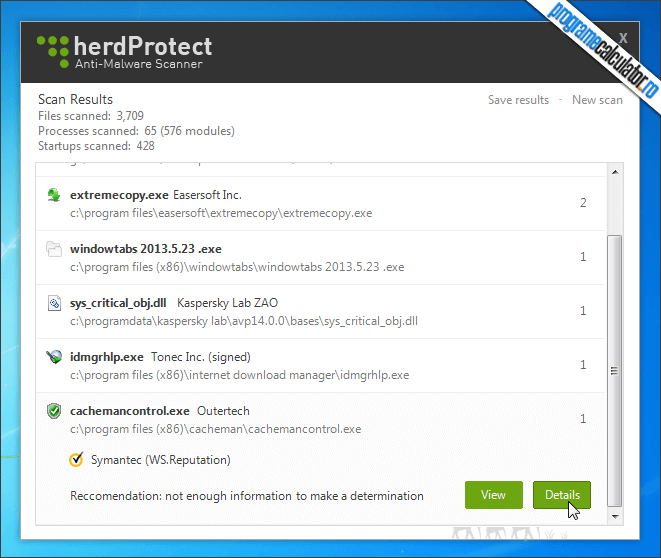The image size is (661, 558).
Task: Click the Kaspersky Lab ZAO publisher text
Action: [x=227, y=303]
